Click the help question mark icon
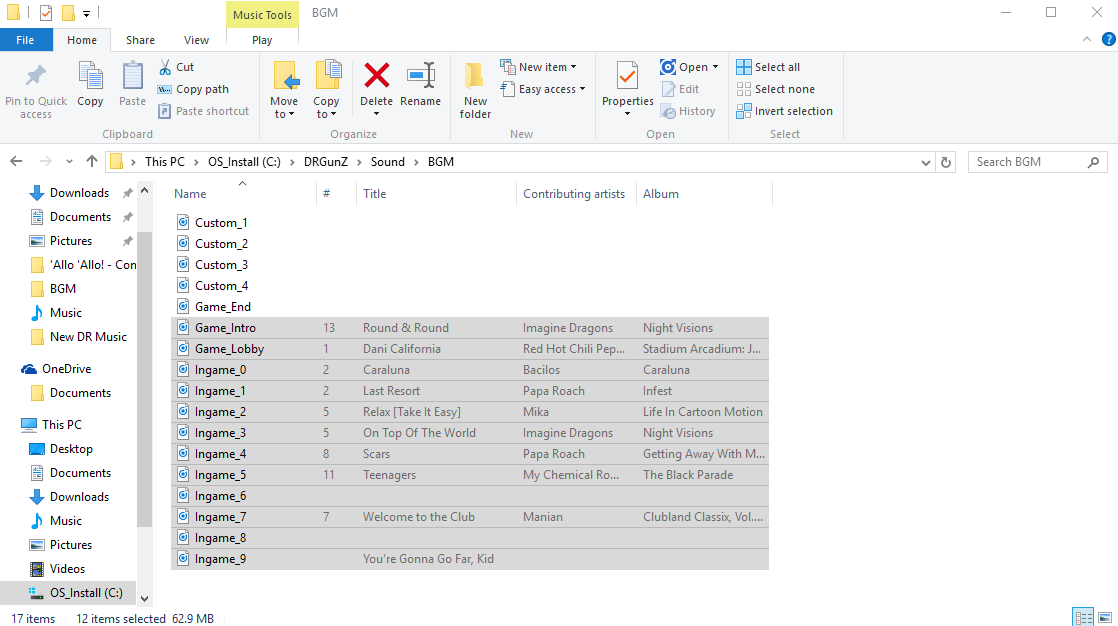1118x626 pixels. coord(1109,39)
